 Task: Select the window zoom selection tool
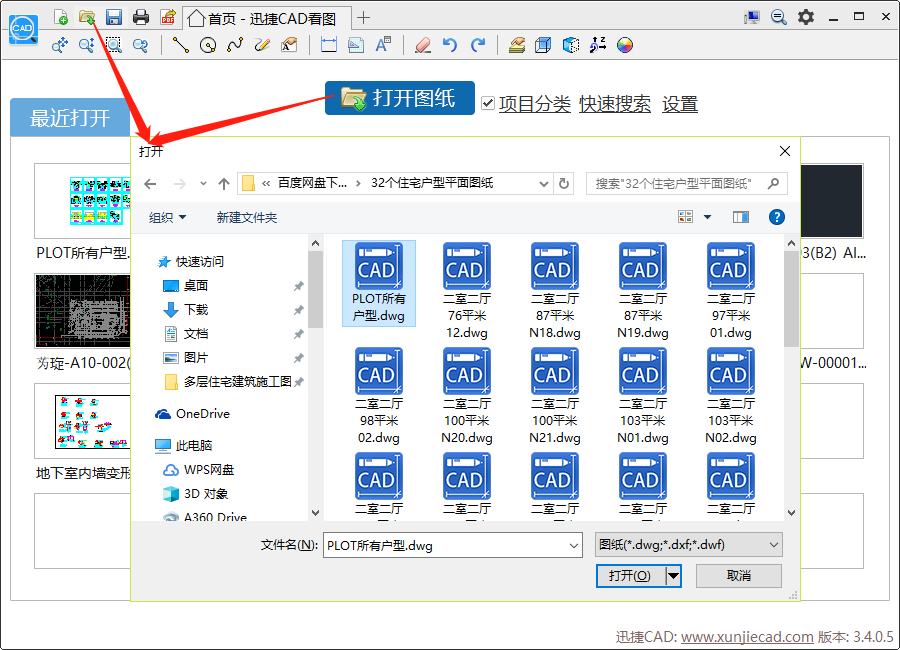tap(114, 45)
